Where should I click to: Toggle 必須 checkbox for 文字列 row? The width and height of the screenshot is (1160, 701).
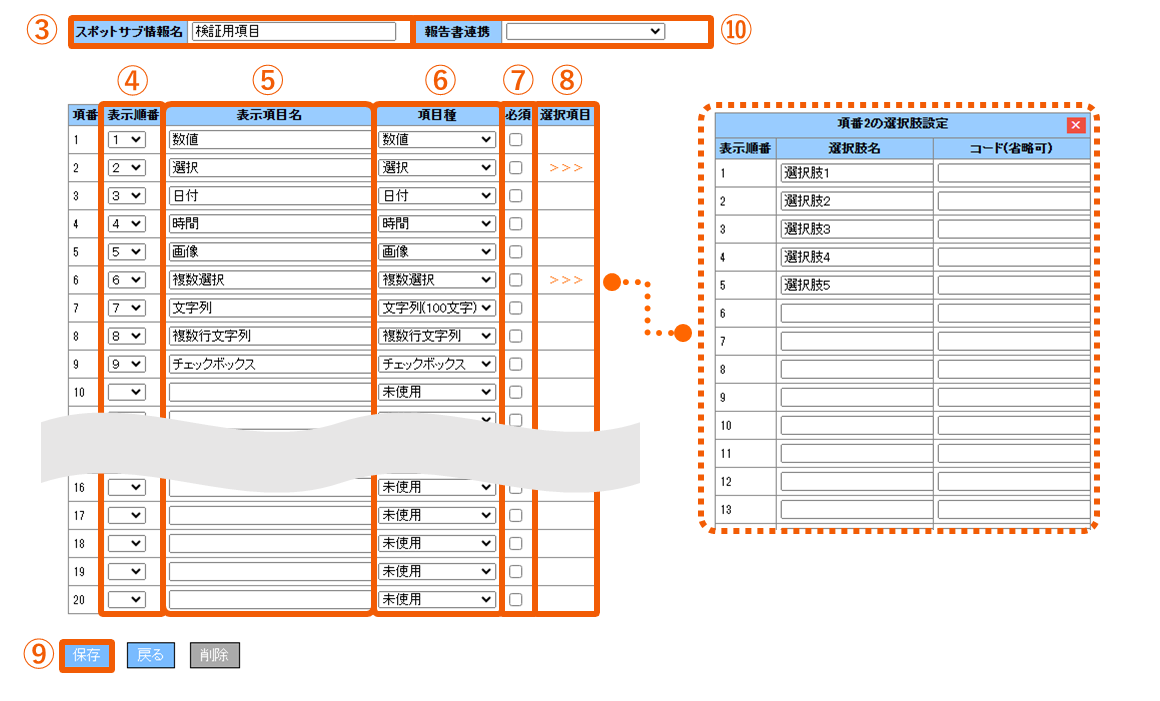click(516, 308)
